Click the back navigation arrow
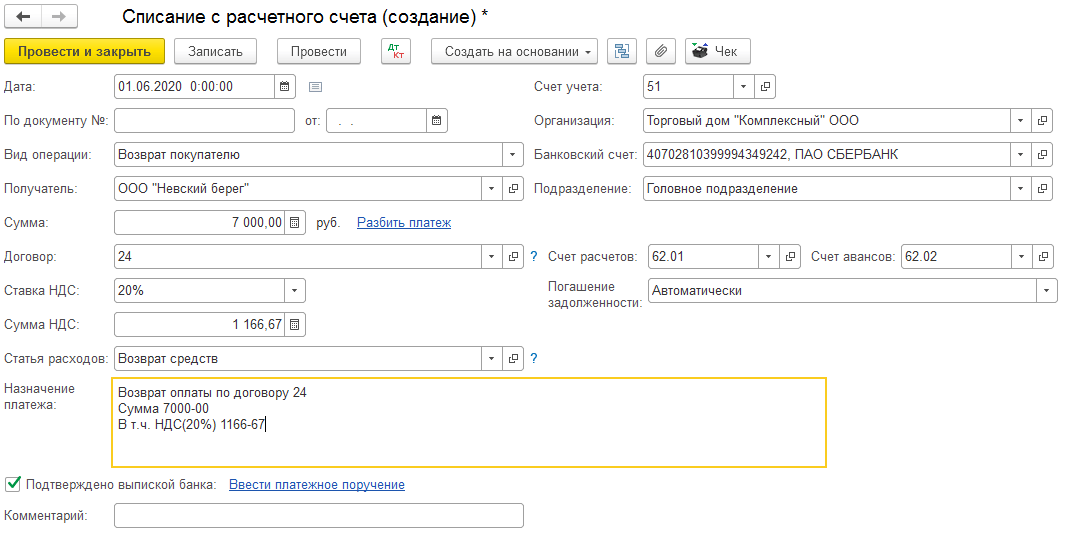1075x539 pixels. [23, 17]
